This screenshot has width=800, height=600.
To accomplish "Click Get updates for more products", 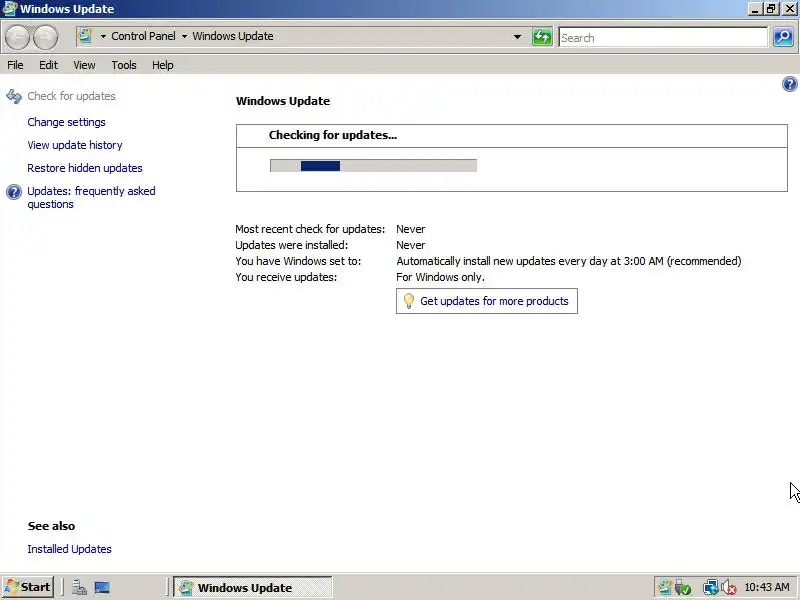I will 487,301.
